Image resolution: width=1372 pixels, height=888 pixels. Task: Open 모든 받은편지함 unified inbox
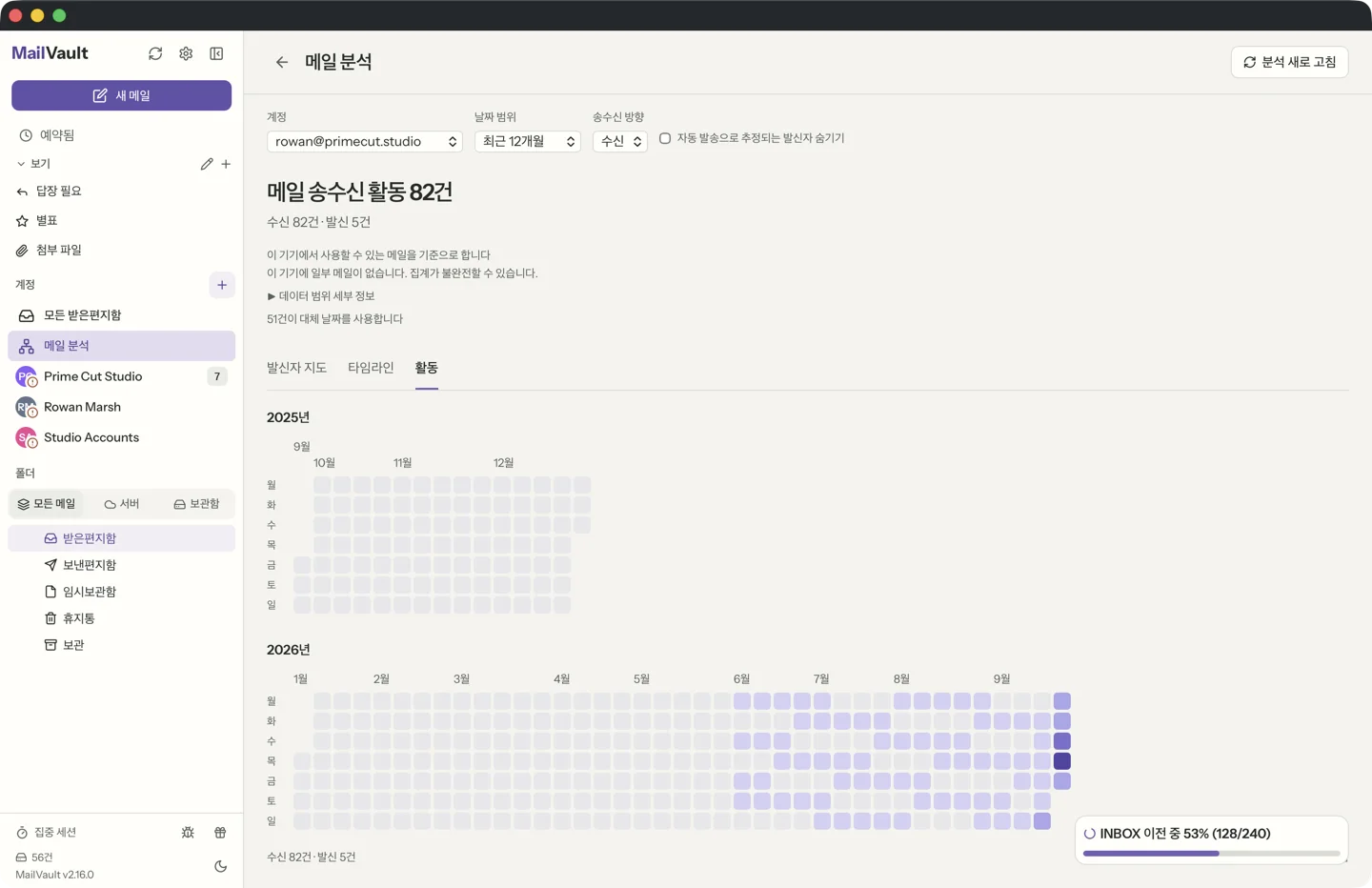point(122,315)
